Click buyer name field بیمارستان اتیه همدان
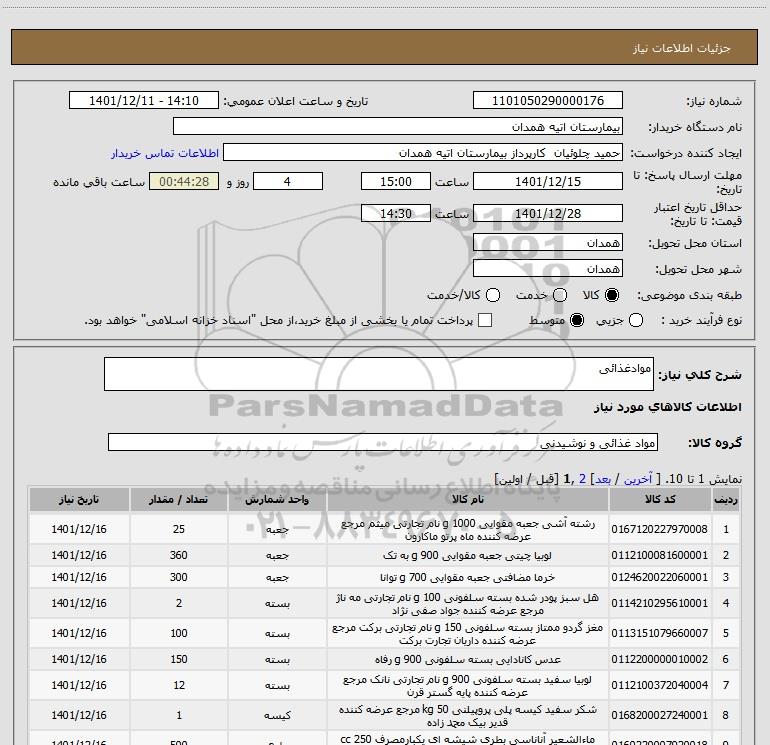Viewport: 770px width, 745px height. pos(398,126)
